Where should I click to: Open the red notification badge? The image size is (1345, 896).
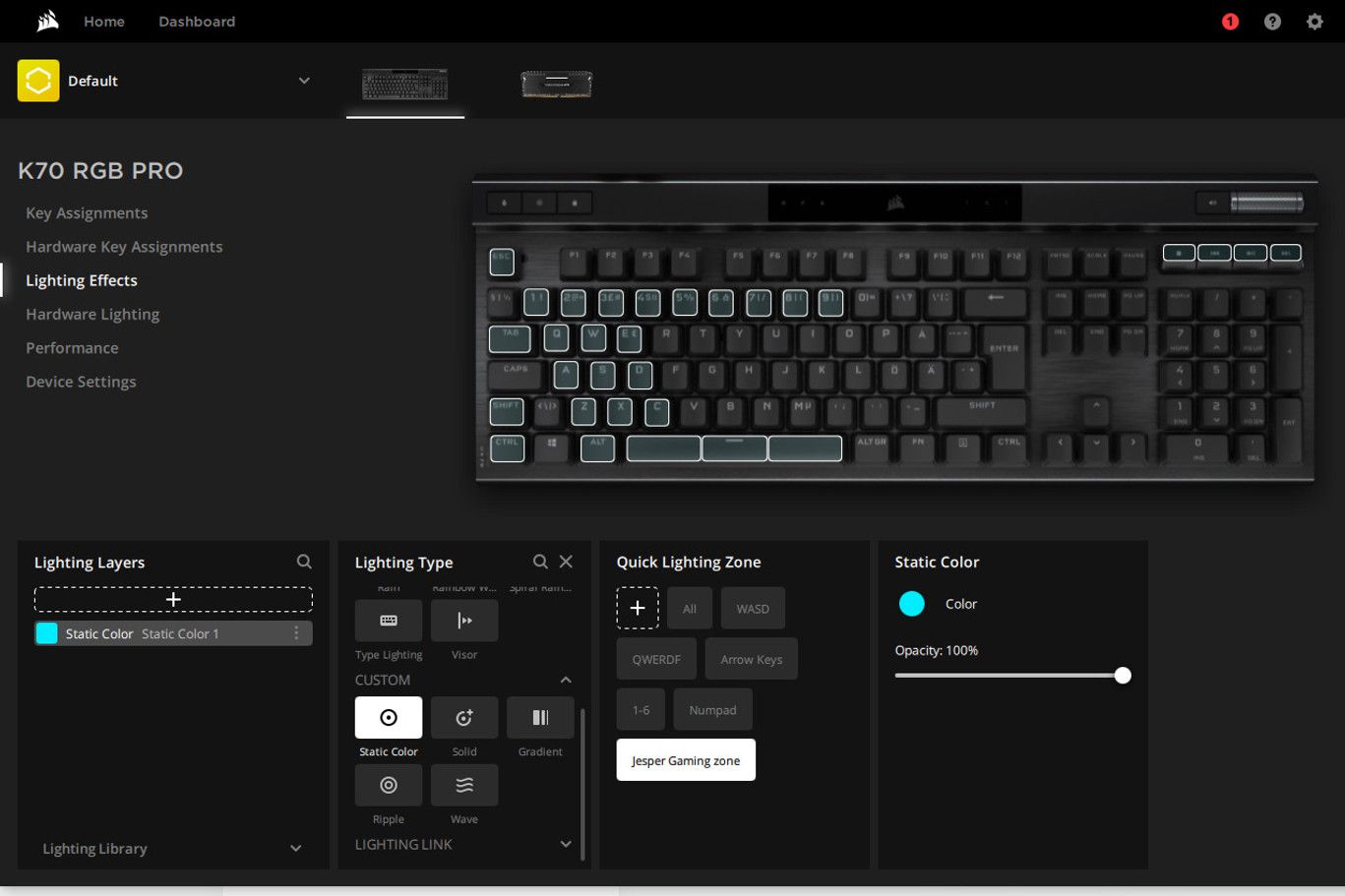(x=1230, y=22)
